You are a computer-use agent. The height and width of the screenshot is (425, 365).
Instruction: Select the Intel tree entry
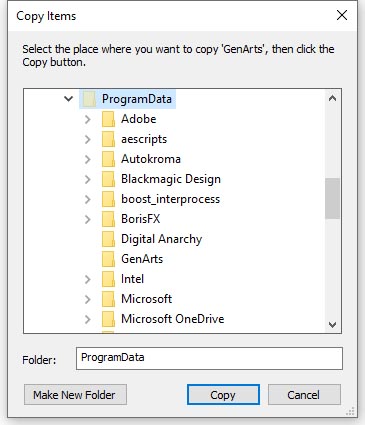pos(132,279)
